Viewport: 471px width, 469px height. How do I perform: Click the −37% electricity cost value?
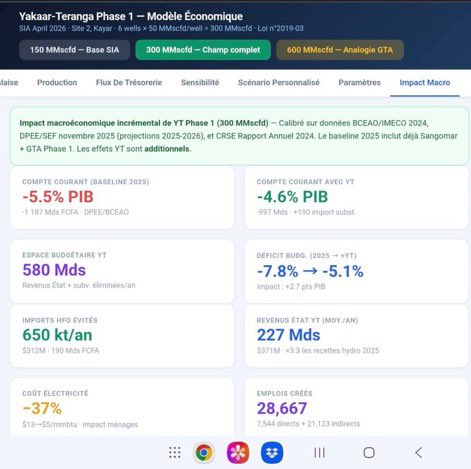(x=42, y=408)
